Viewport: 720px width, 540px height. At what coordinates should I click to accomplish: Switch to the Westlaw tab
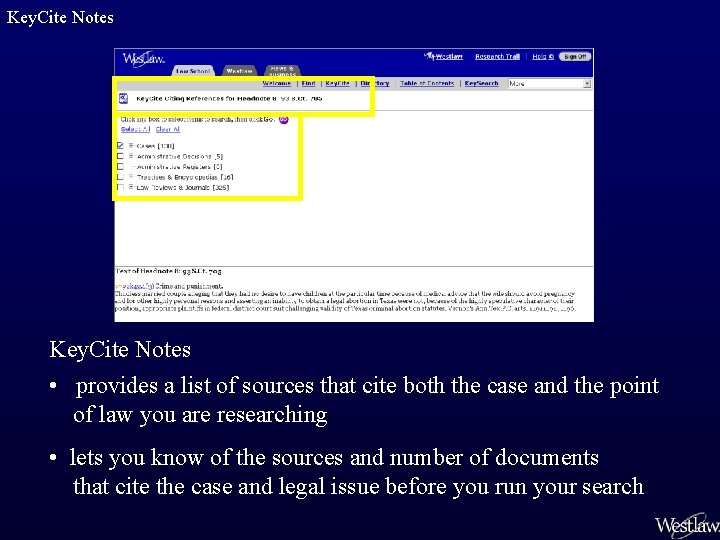pos(239,71)
